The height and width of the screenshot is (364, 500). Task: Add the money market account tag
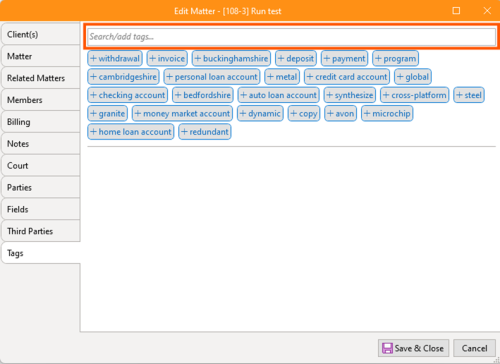182,114
